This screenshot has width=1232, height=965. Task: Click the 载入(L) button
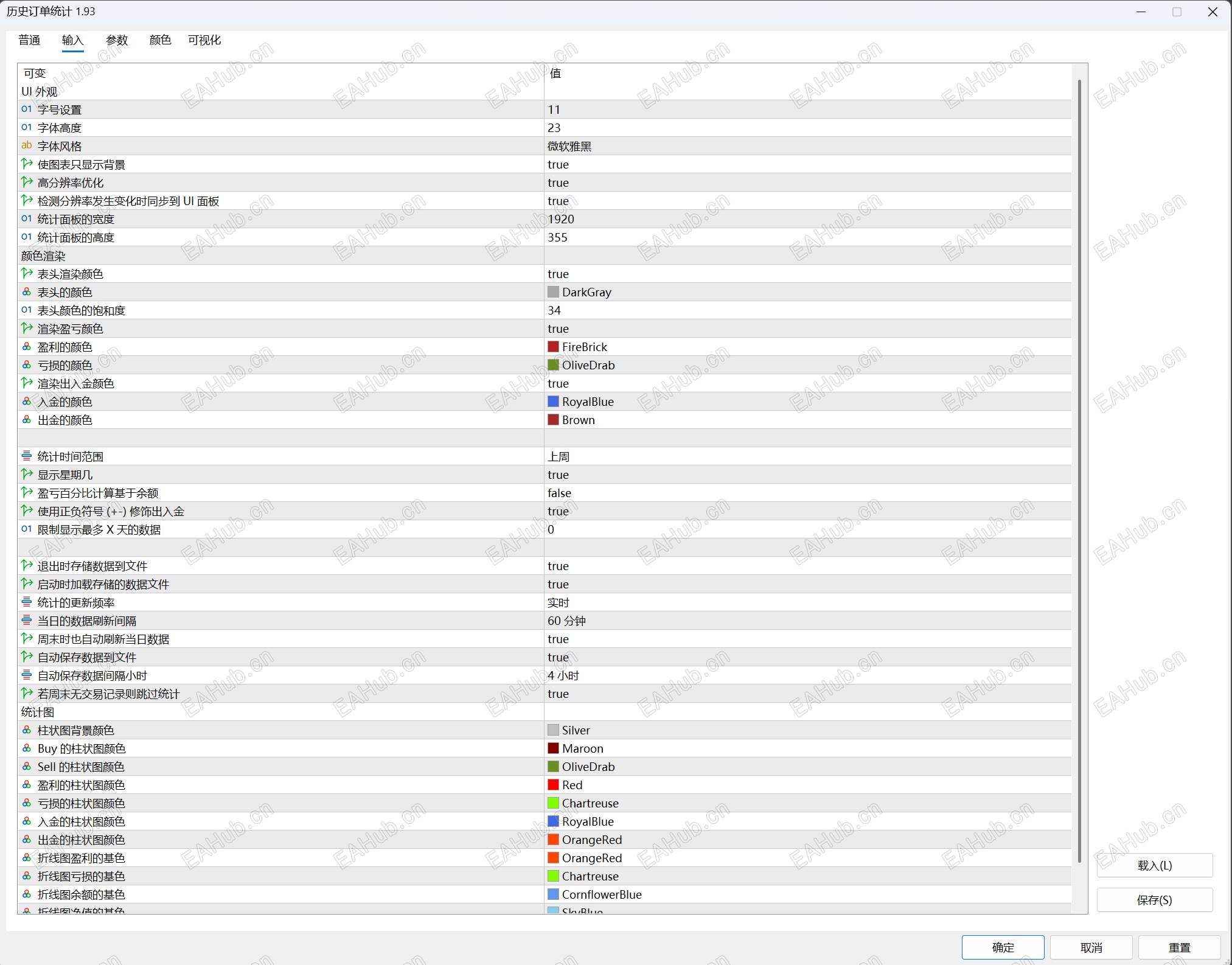point(1154,865)
